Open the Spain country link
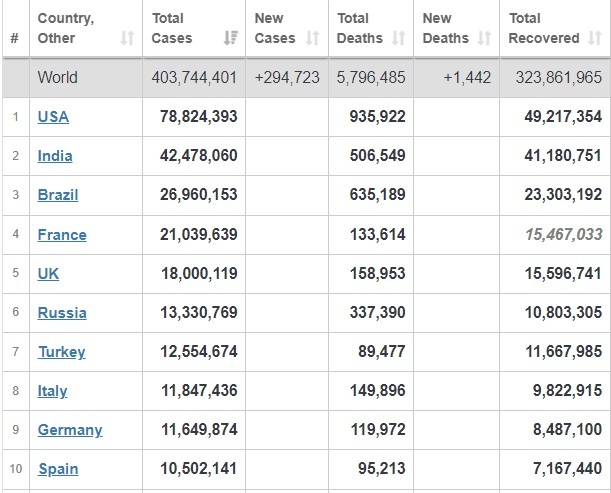Viewport: 611px width, 493px height. point(58,469)
